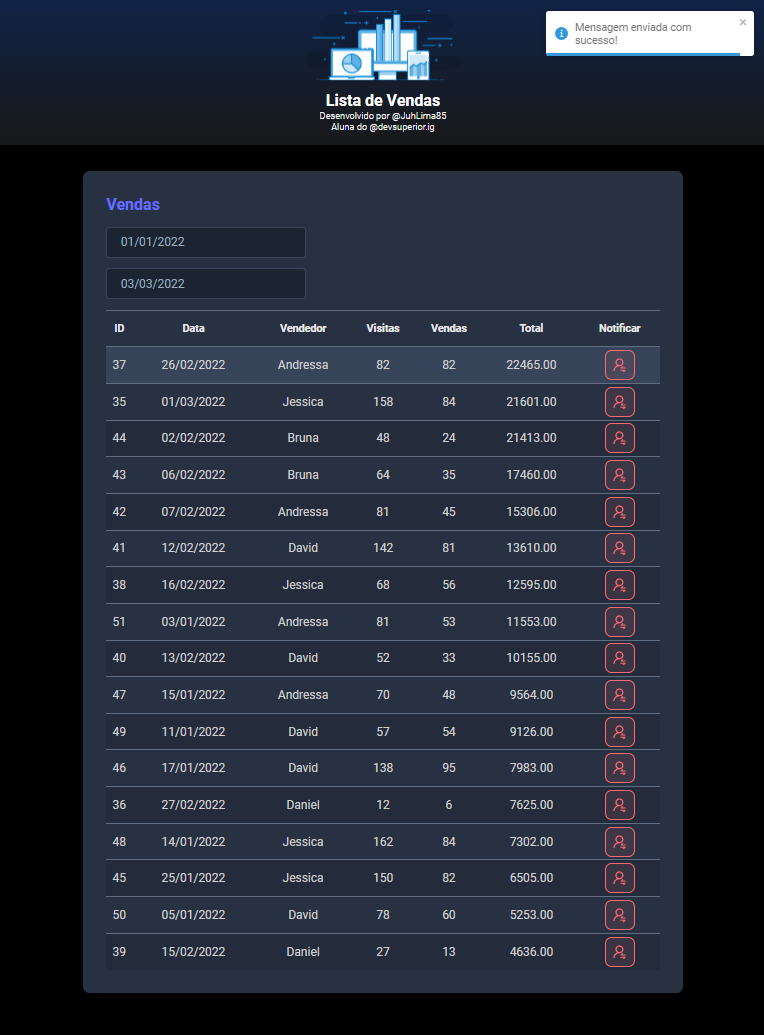Click total 4636.00 cell

(532, 952)
